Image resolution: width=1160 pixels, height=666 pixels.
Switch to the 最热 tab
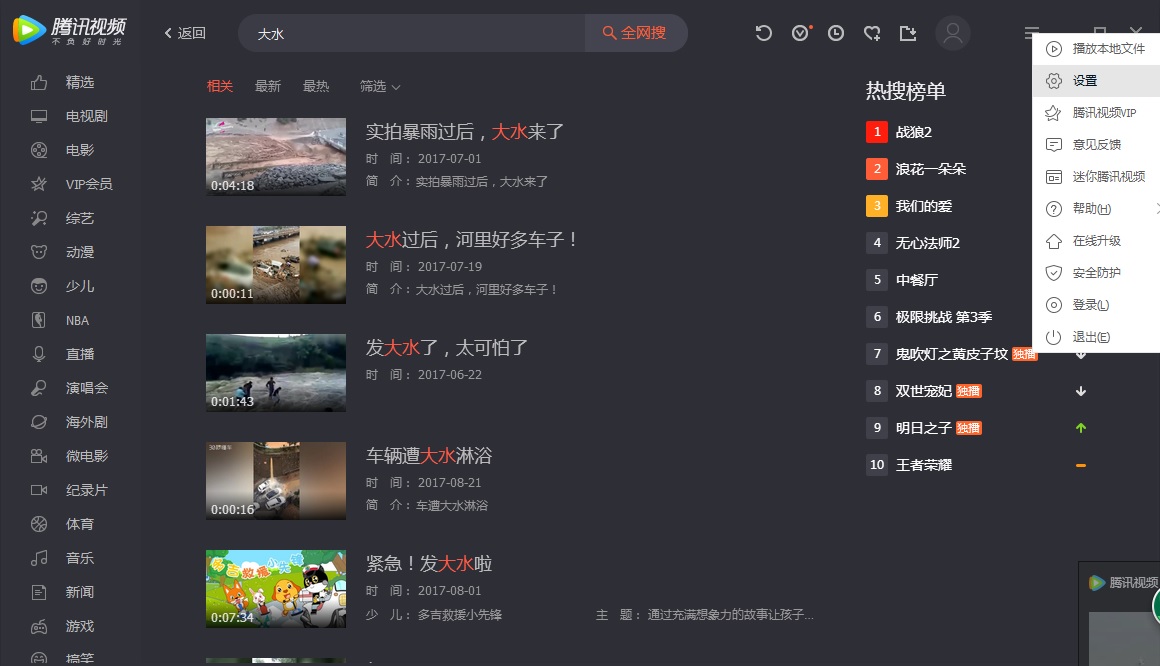pyautogui.click(x=315, y=86)
